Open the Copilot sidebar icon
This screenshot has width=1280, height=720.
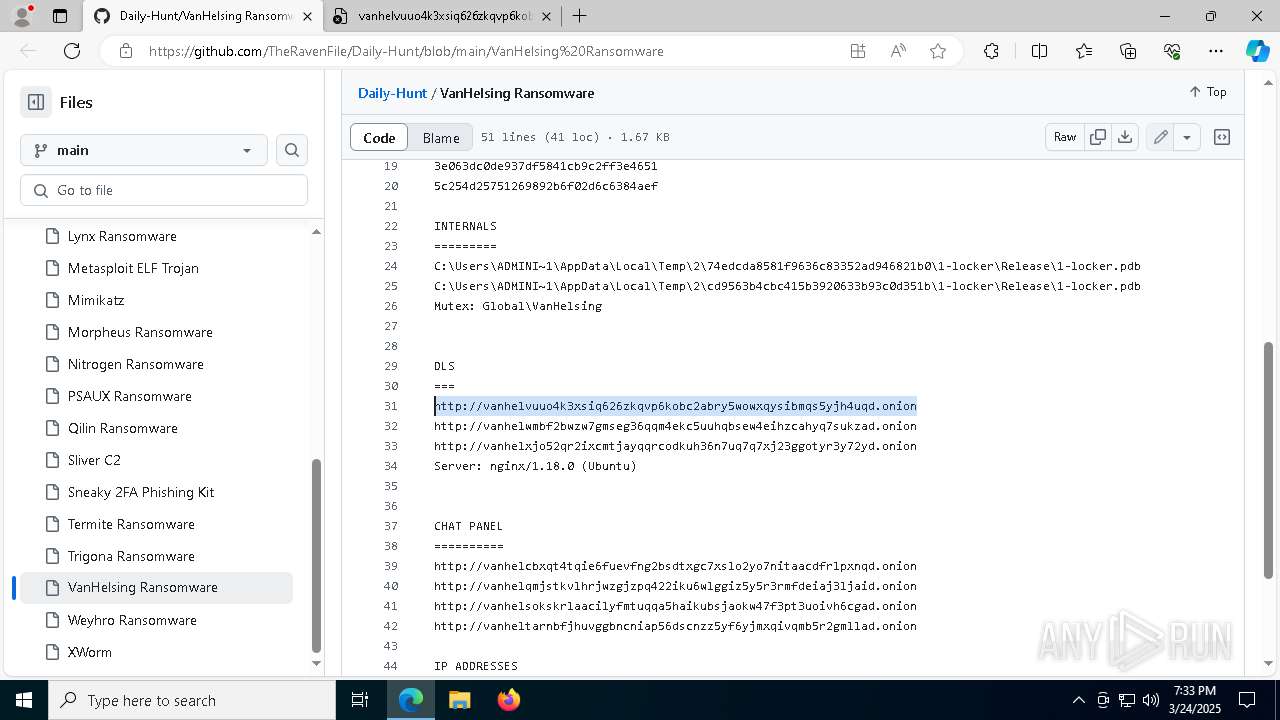click(x=1257, y=51)
